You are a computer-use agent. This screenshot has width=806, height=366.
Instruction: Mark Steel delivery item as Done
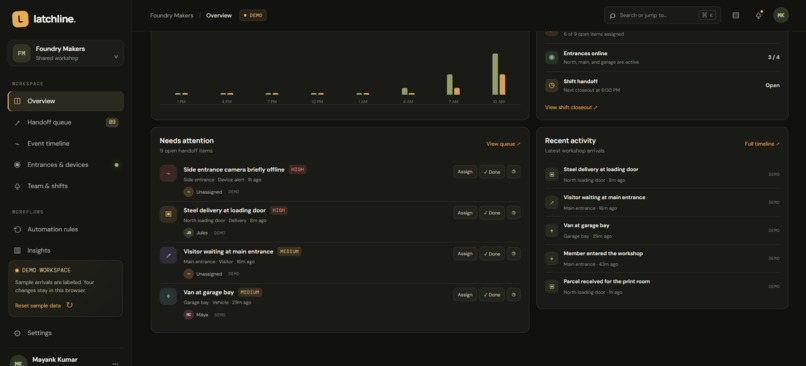tap(492, 213)
